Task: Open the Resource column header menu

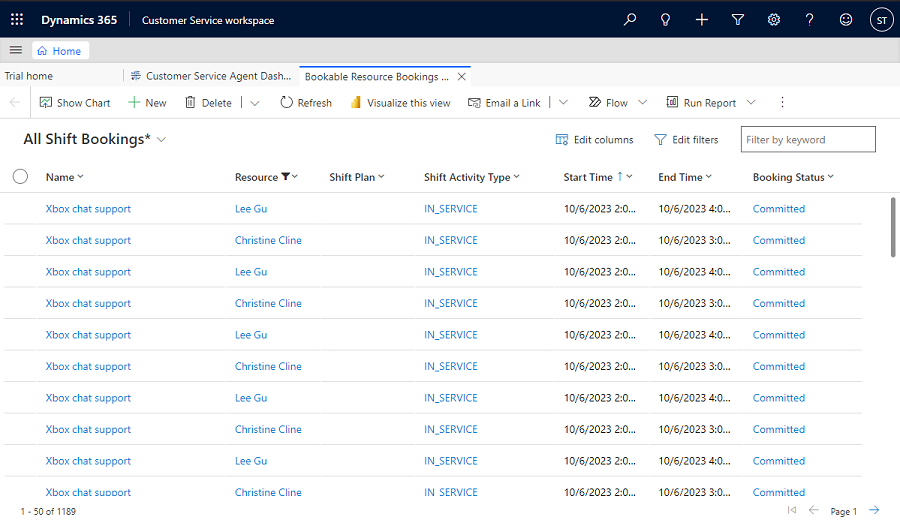Action: pos(266,177)
